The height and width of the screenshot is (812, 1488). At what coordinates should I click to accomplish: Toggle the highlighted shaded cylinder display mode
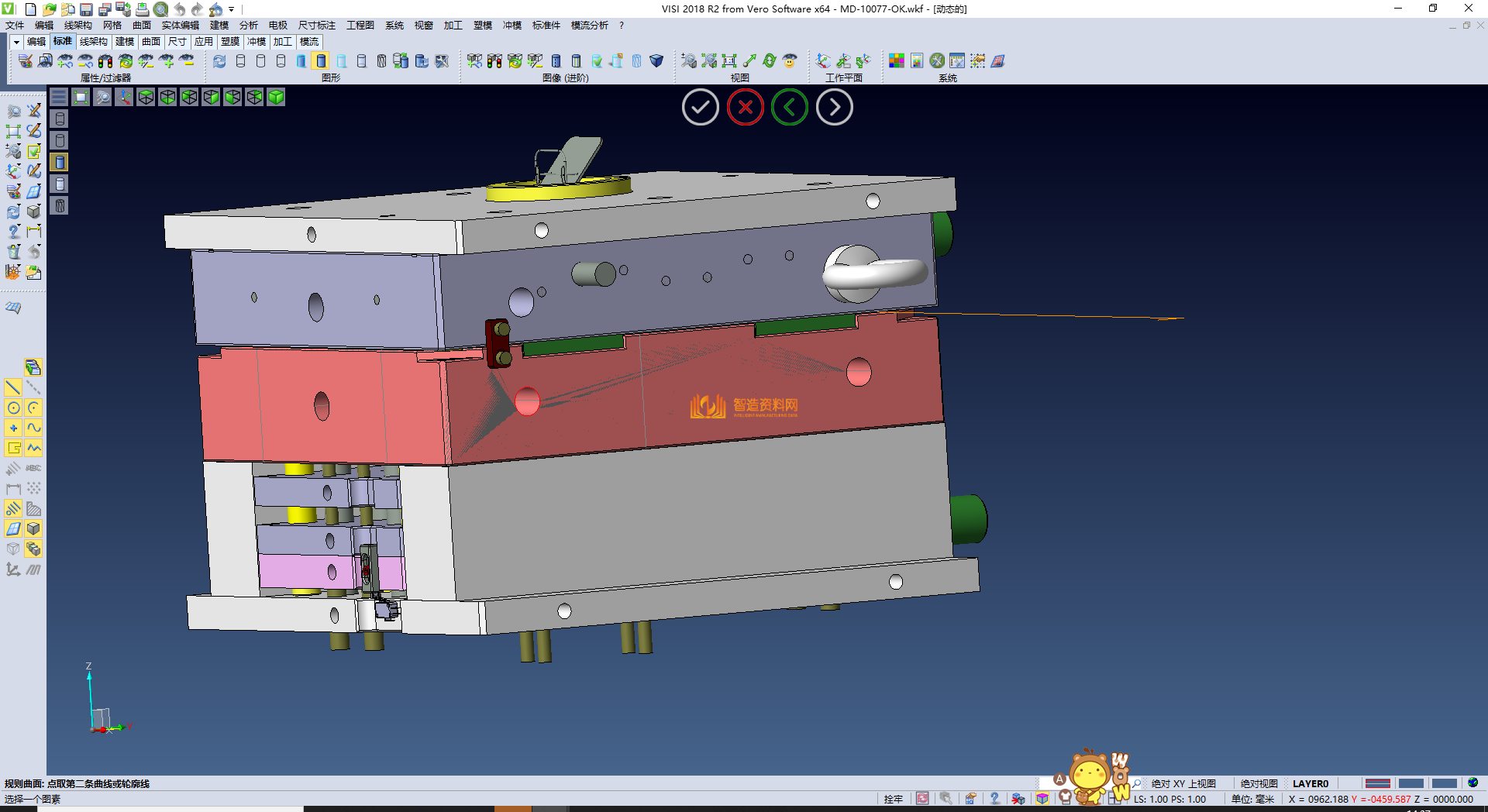pyautogui.click(x=321, y=61)
